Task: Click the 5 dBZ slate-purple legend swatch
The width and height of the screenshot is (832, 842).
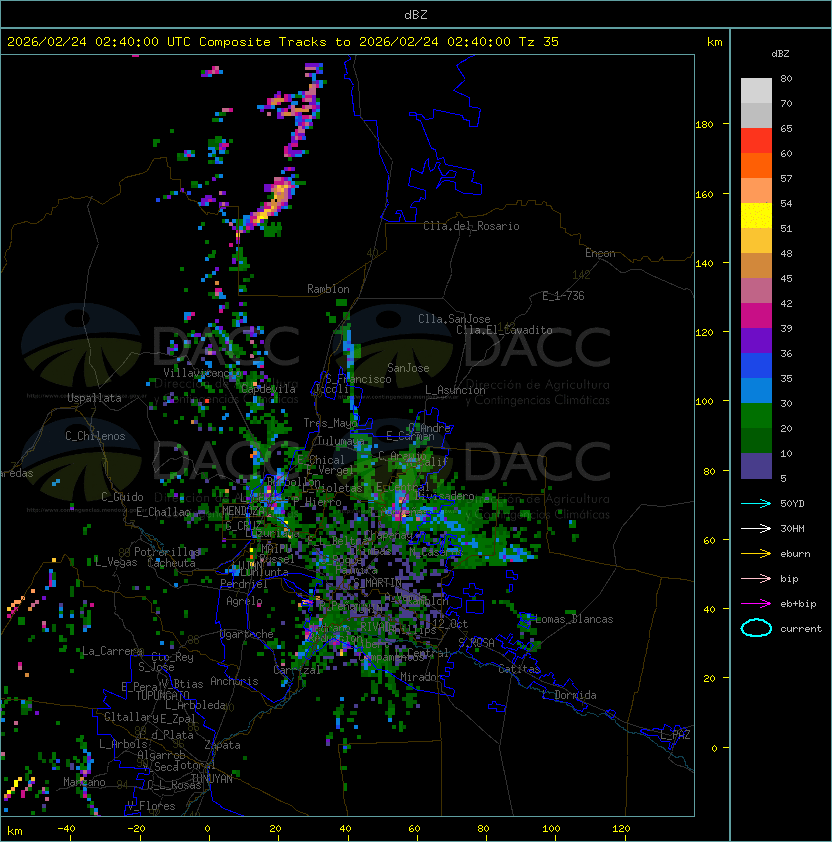Action: click(x=756, y=466)
